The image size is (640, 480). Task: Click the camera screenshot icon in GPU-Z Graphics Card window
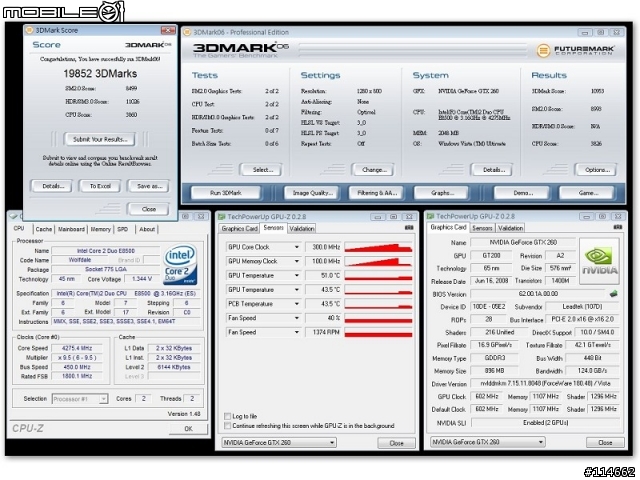point(618,227)
